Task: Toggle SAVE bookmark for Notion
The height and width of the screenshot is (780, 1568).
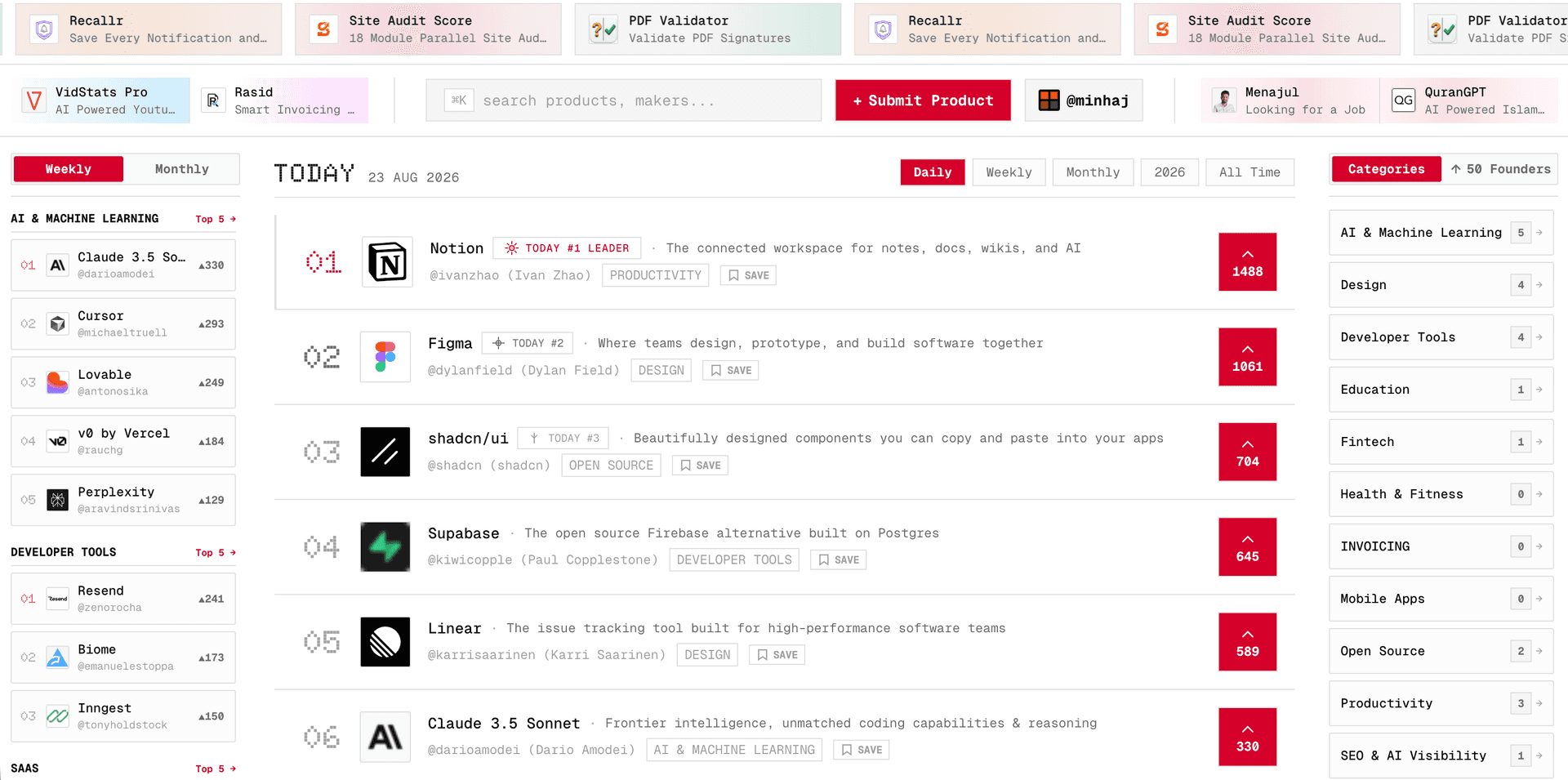Action: point(748,275)
